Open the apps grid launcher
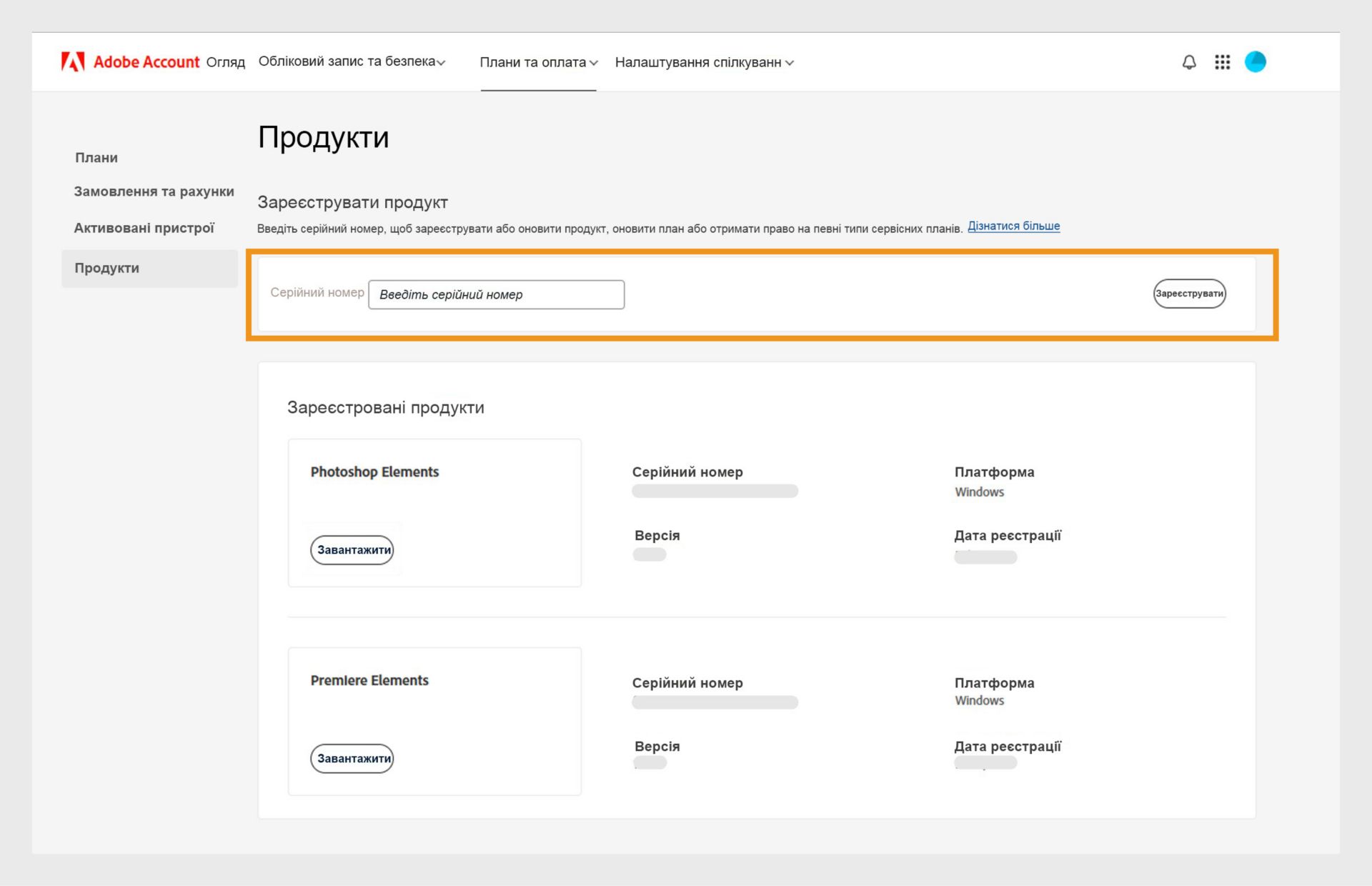The height and width of the screenshot is (886, 1372). 1222,62
